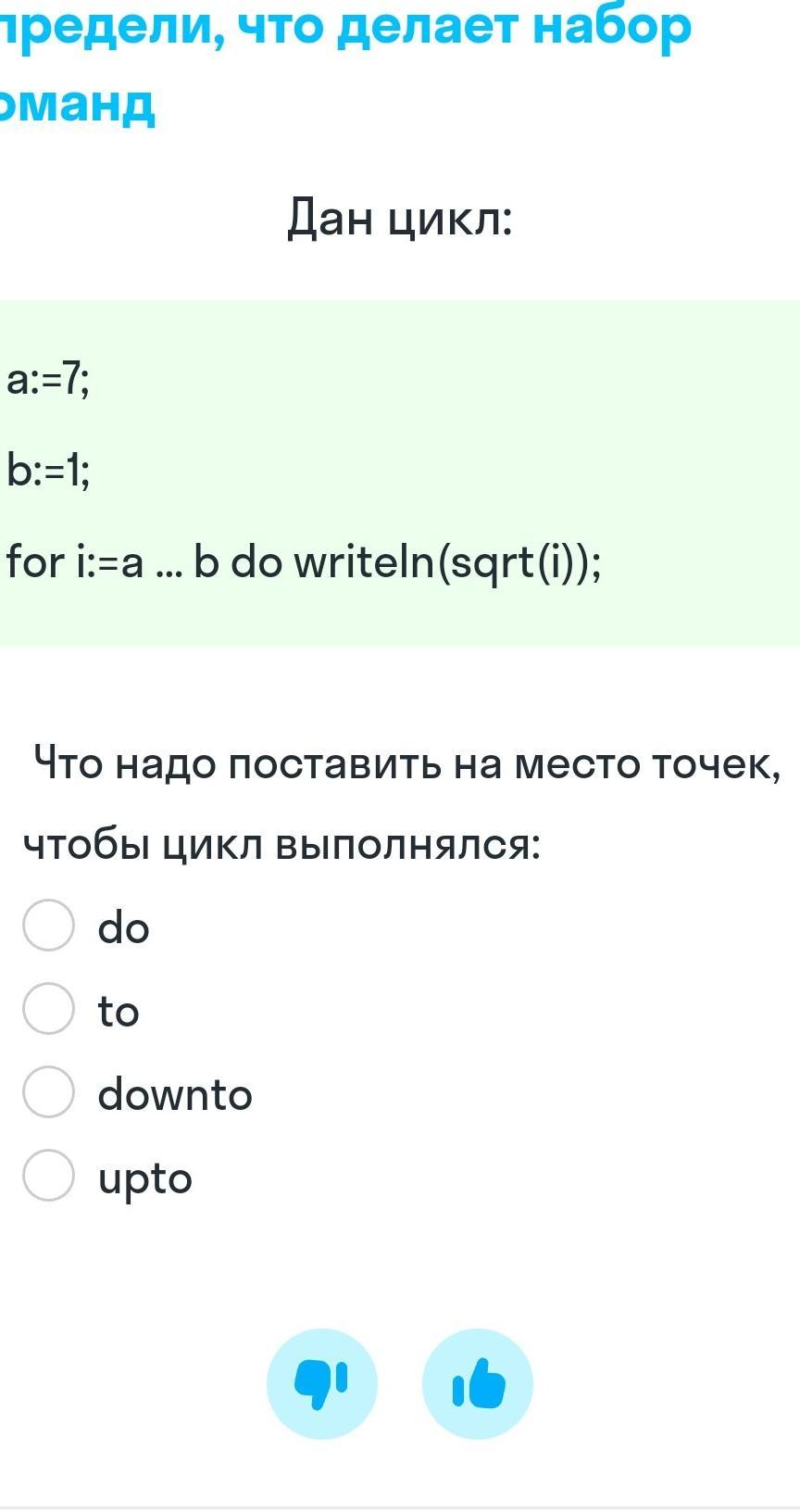Click the text 'чтобы цикл выполнялся:'
This screenshot has height=1512, width=800.
(x=281, y=845)
